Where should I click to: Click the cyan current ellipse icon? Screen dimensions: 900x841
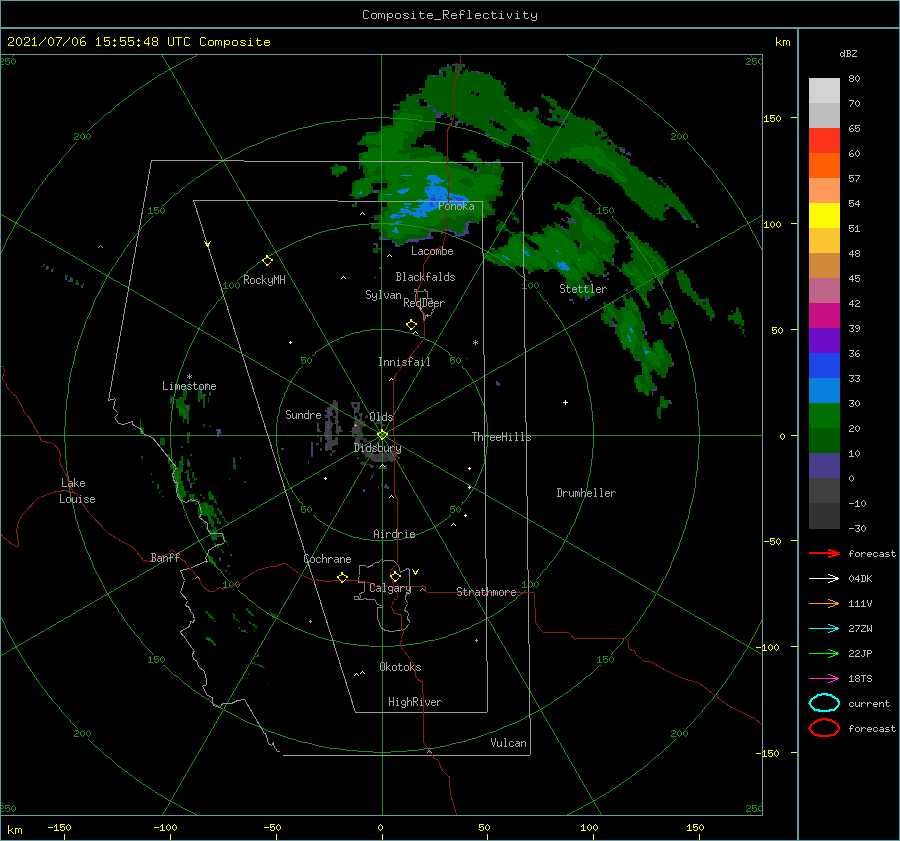coord(824,703)
